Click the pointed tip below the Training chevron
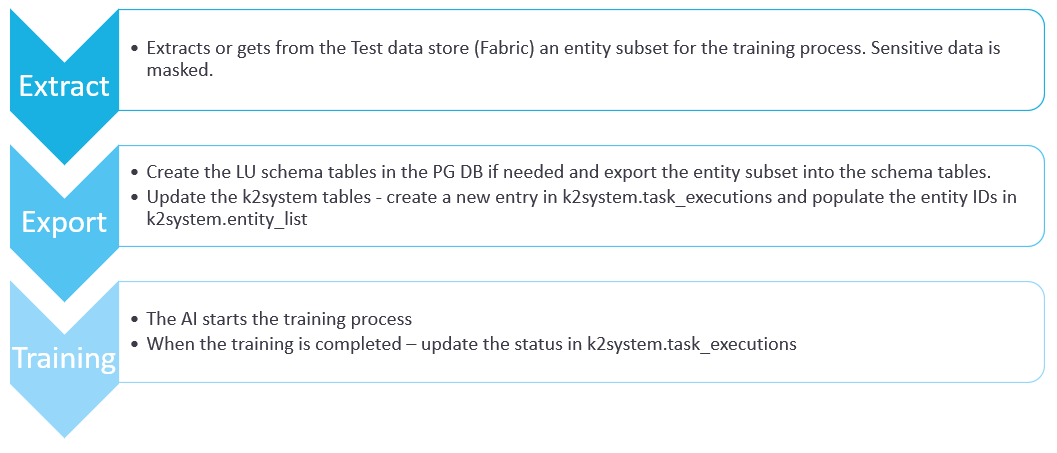This screenshot has width=1057, height=453. (65, 427)
